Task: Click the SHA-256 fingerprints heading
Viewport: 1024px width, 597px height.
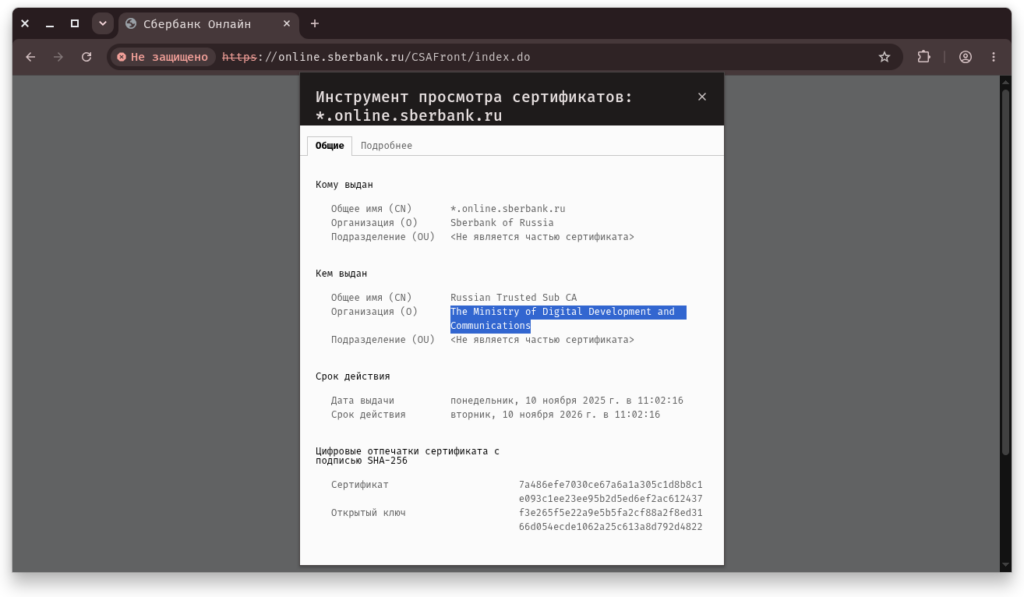Action: point(407,456)
